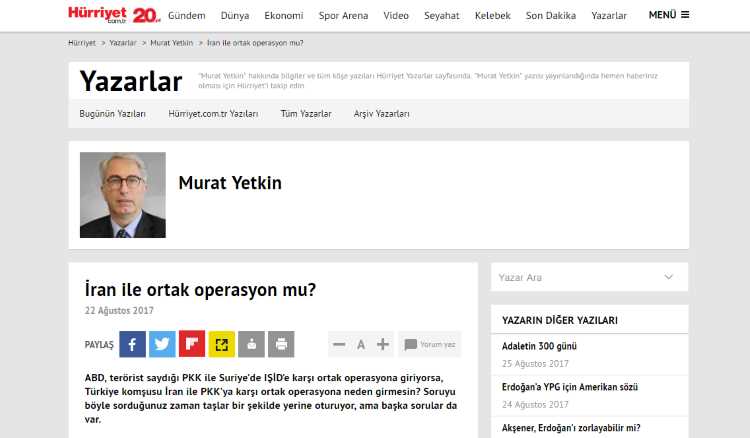Click Murat Yetkin's author photo
This screenshot has width=750, height=438.
coord(123,195)
